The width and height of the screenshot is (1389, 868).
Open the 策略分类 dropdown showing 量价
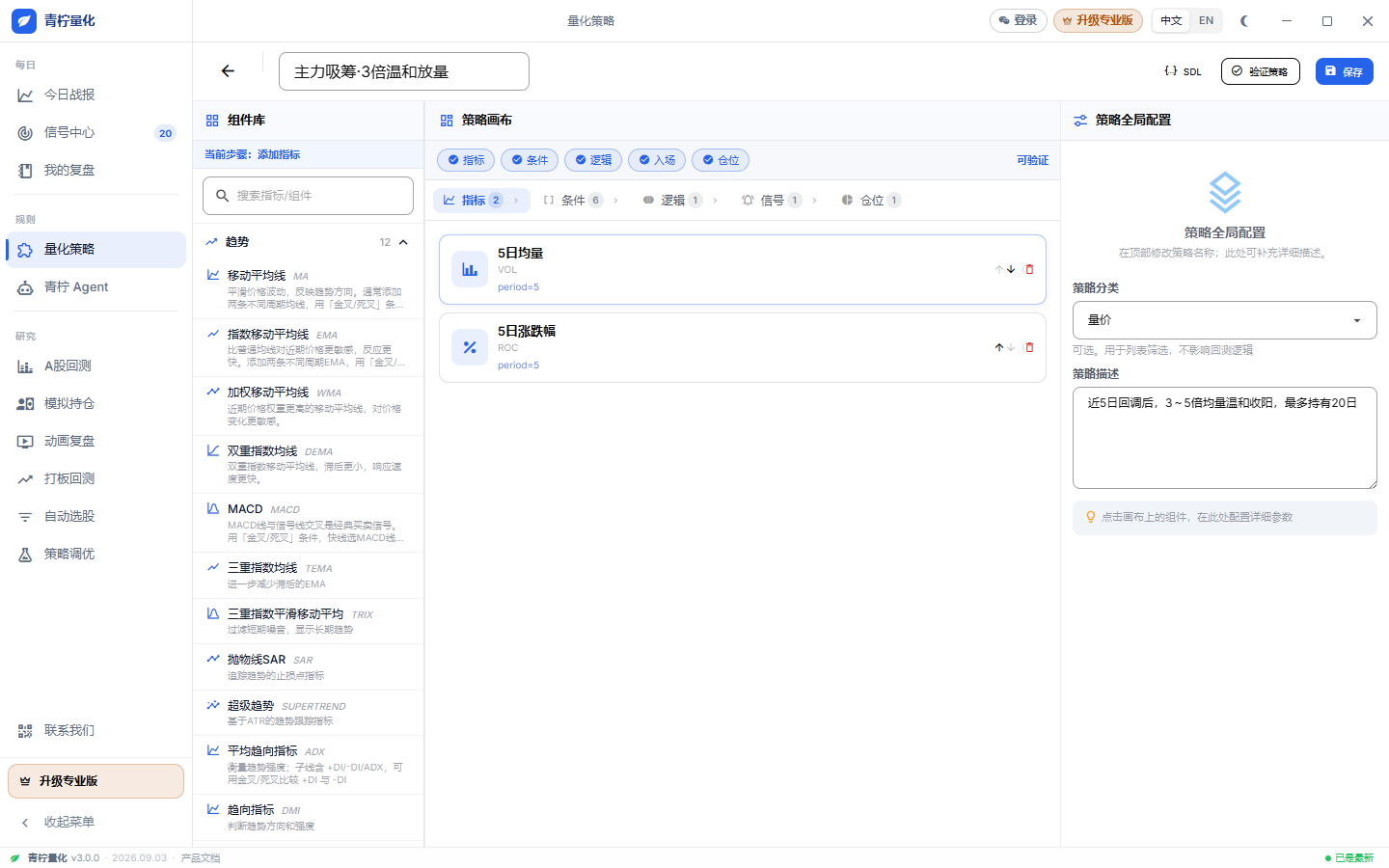pos(1224,320)
